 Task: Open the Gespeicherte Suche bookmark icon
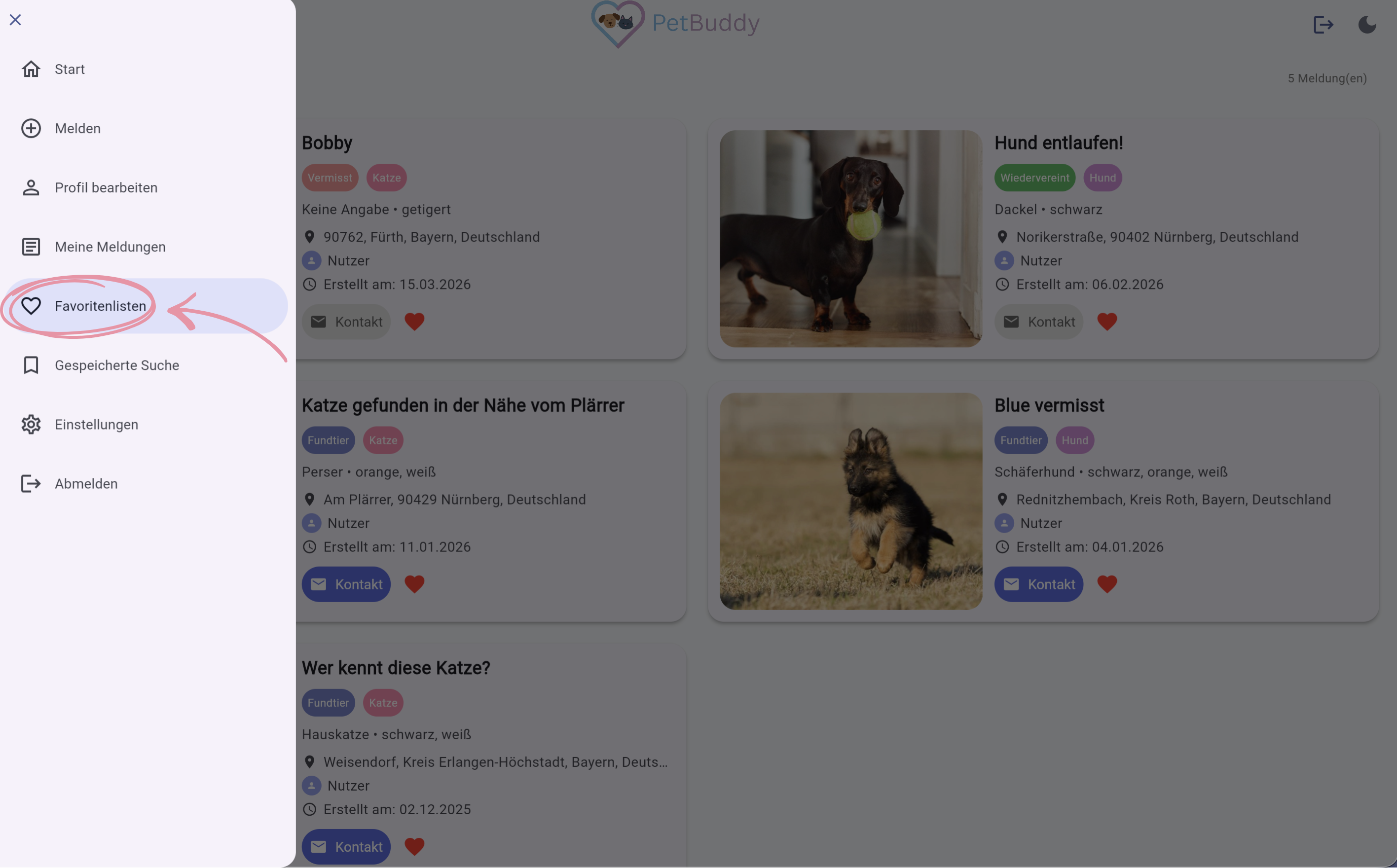(x=31, y=365)
